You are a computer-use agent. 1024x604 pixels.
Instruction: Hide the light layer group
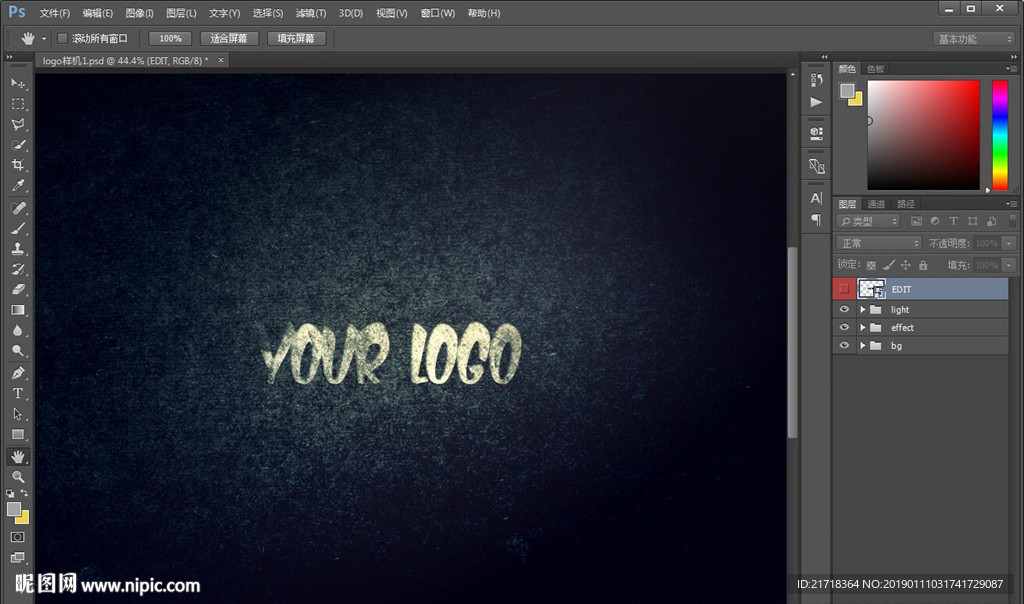pos(845,310)
